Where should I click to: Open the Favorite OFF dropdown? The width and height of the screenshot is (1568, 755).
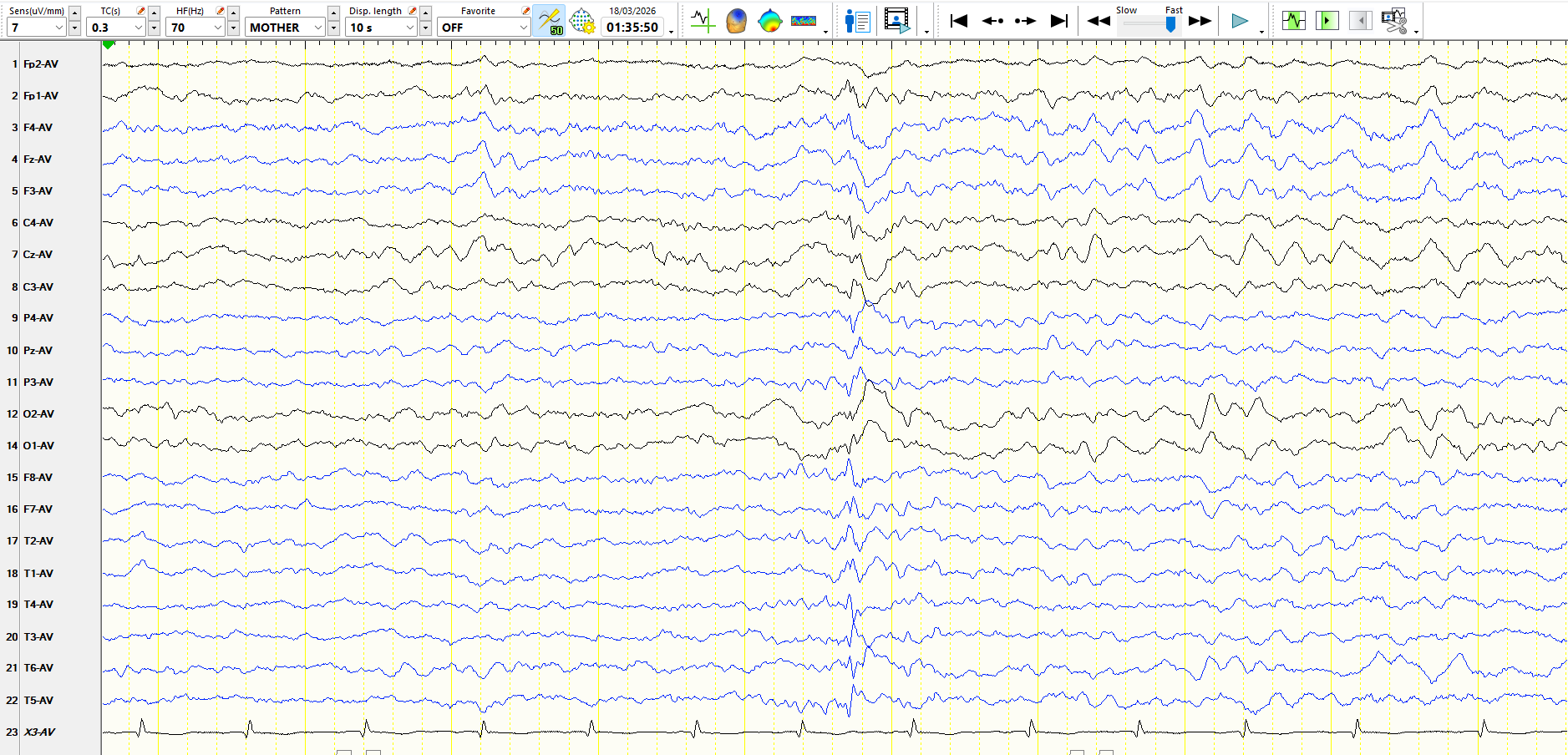[523, 28]
